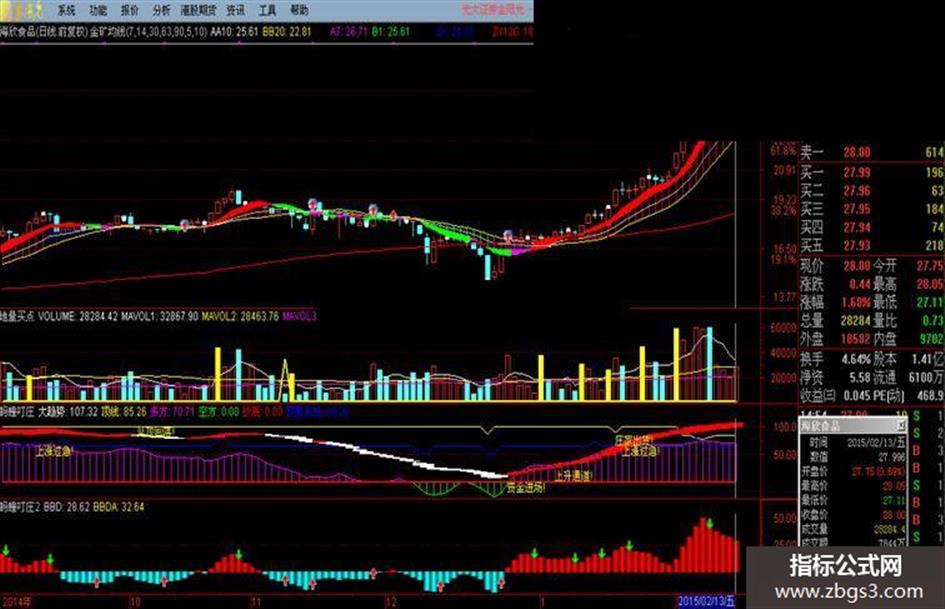
Task: Click the 买一 price 27.99
Action: 856,172
